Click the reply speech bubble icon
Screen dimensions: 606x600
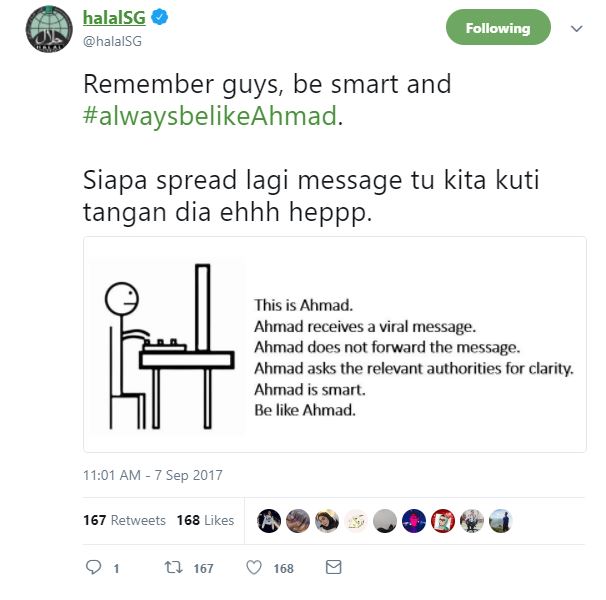click(x=93, y=567)
